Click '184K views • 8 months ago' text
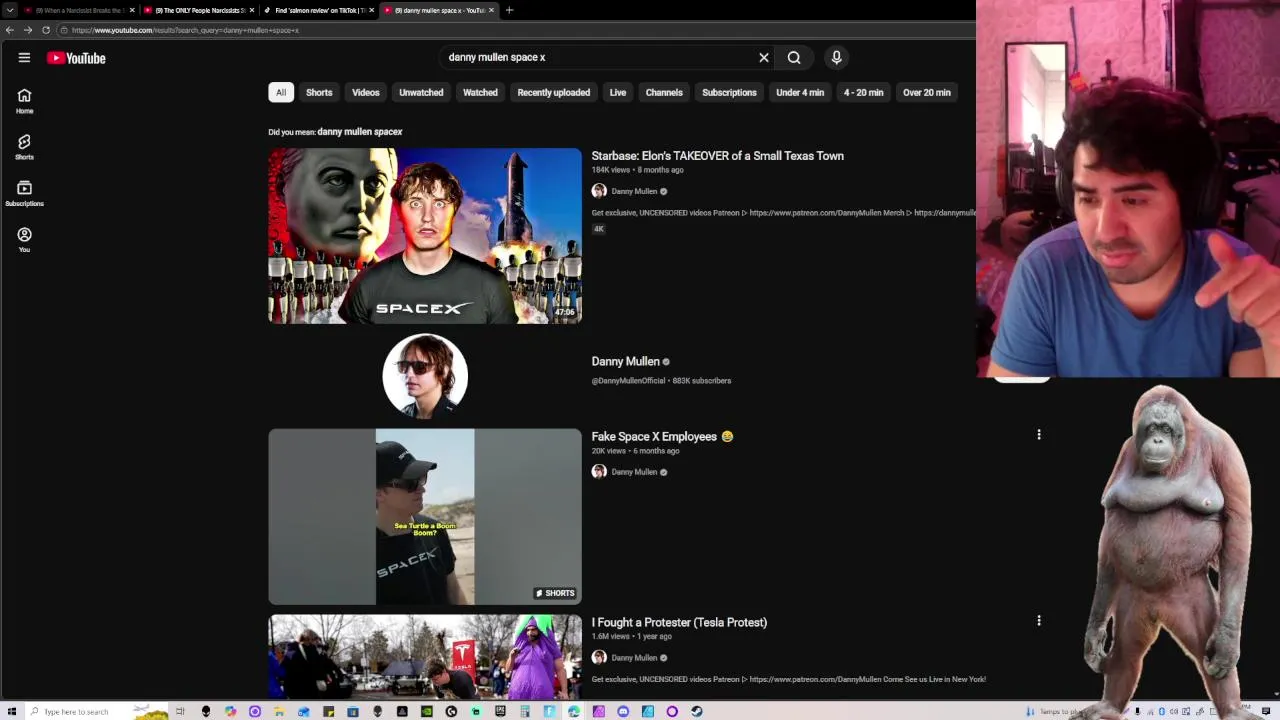1280x720 pixels. [x=637, y=170]
